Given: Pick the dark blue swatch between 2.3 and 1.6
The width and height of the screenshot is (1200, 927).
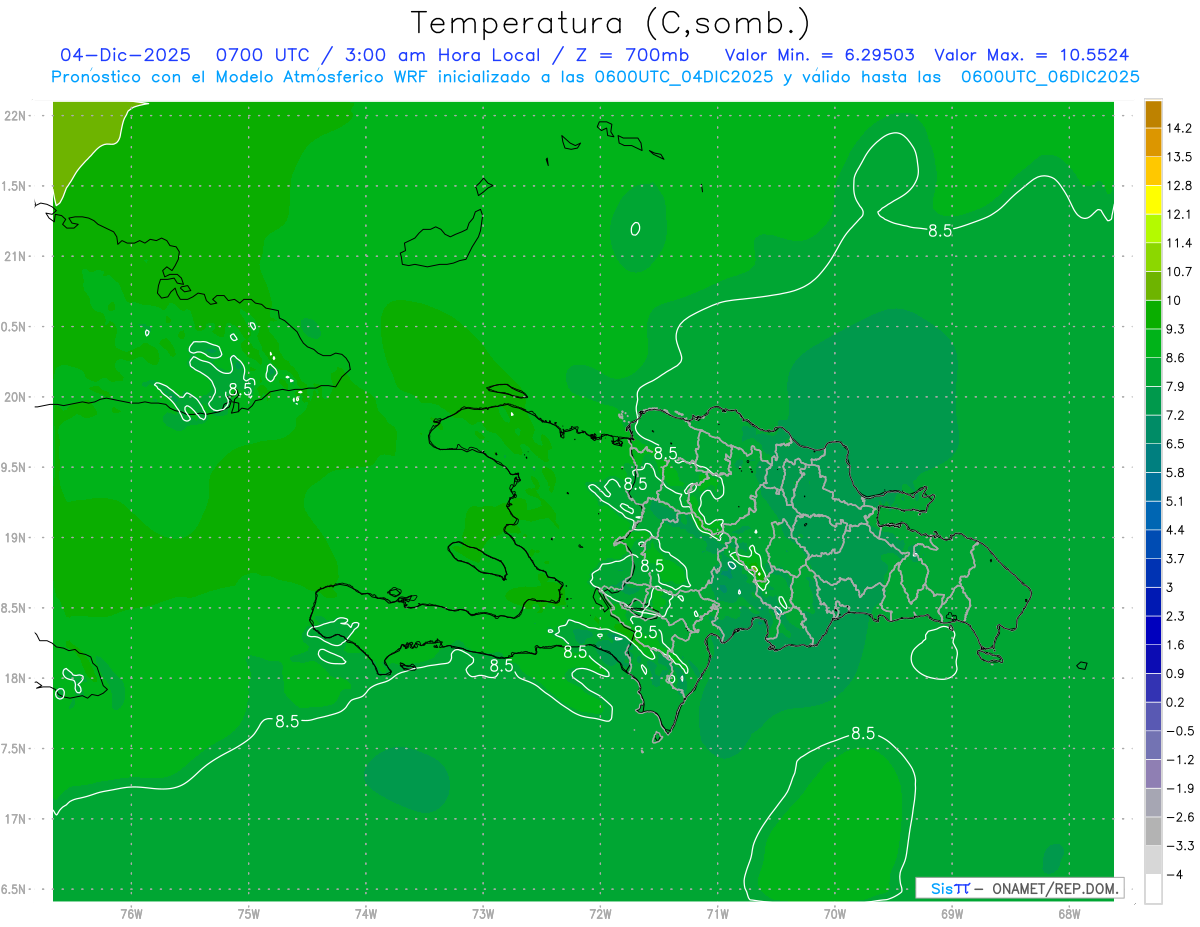Looking at the screenshot, I should coord(1153,630).
